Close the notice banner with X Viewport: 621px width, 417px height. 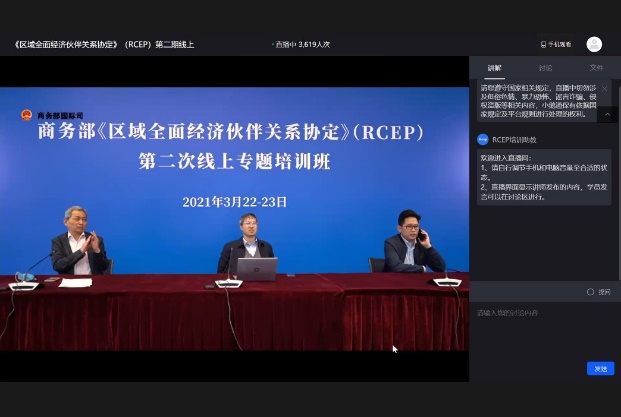(604, 89)
